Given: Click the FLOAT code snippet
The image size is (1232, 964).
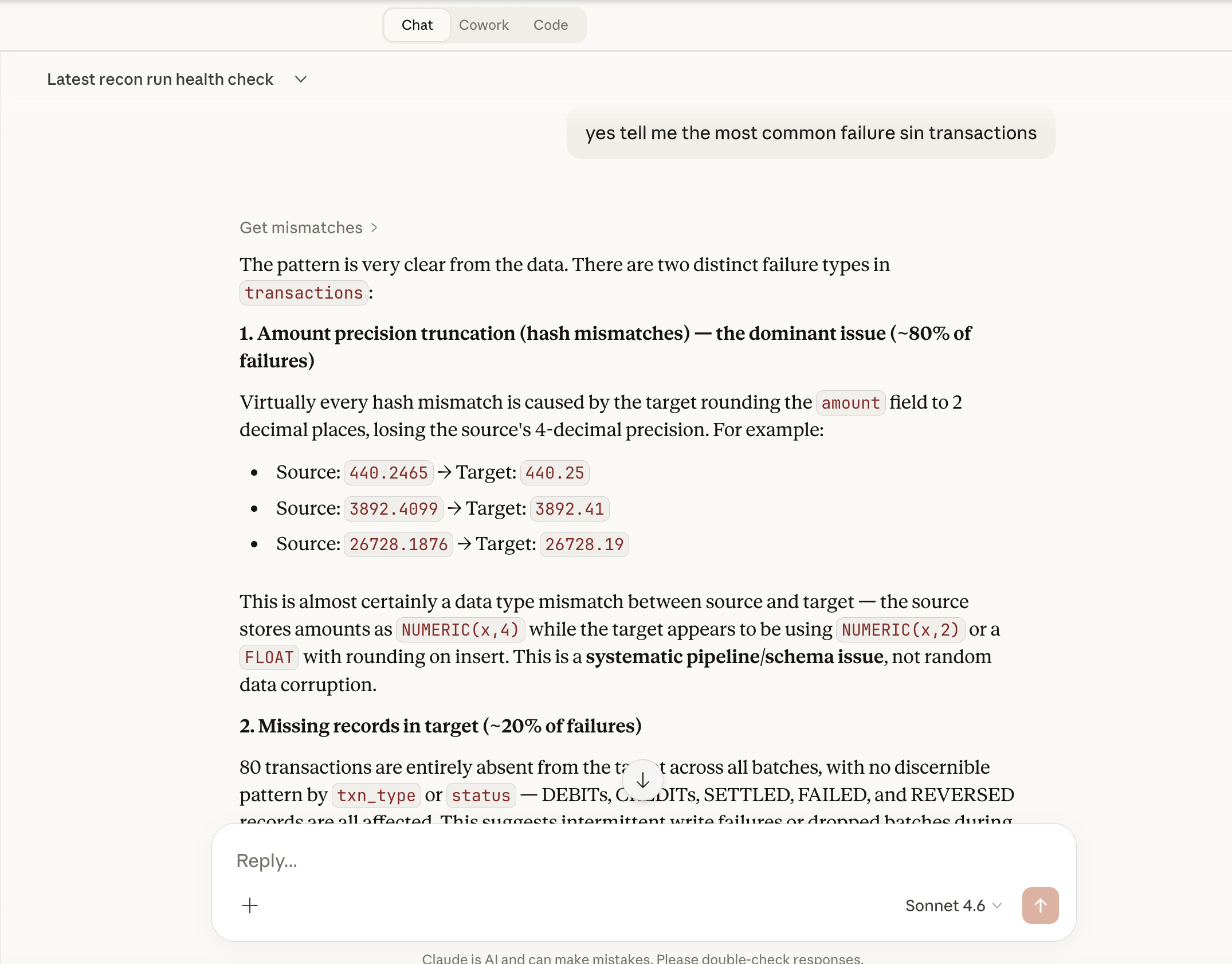Looking at the screenshot, I should (x=269, y=657).
